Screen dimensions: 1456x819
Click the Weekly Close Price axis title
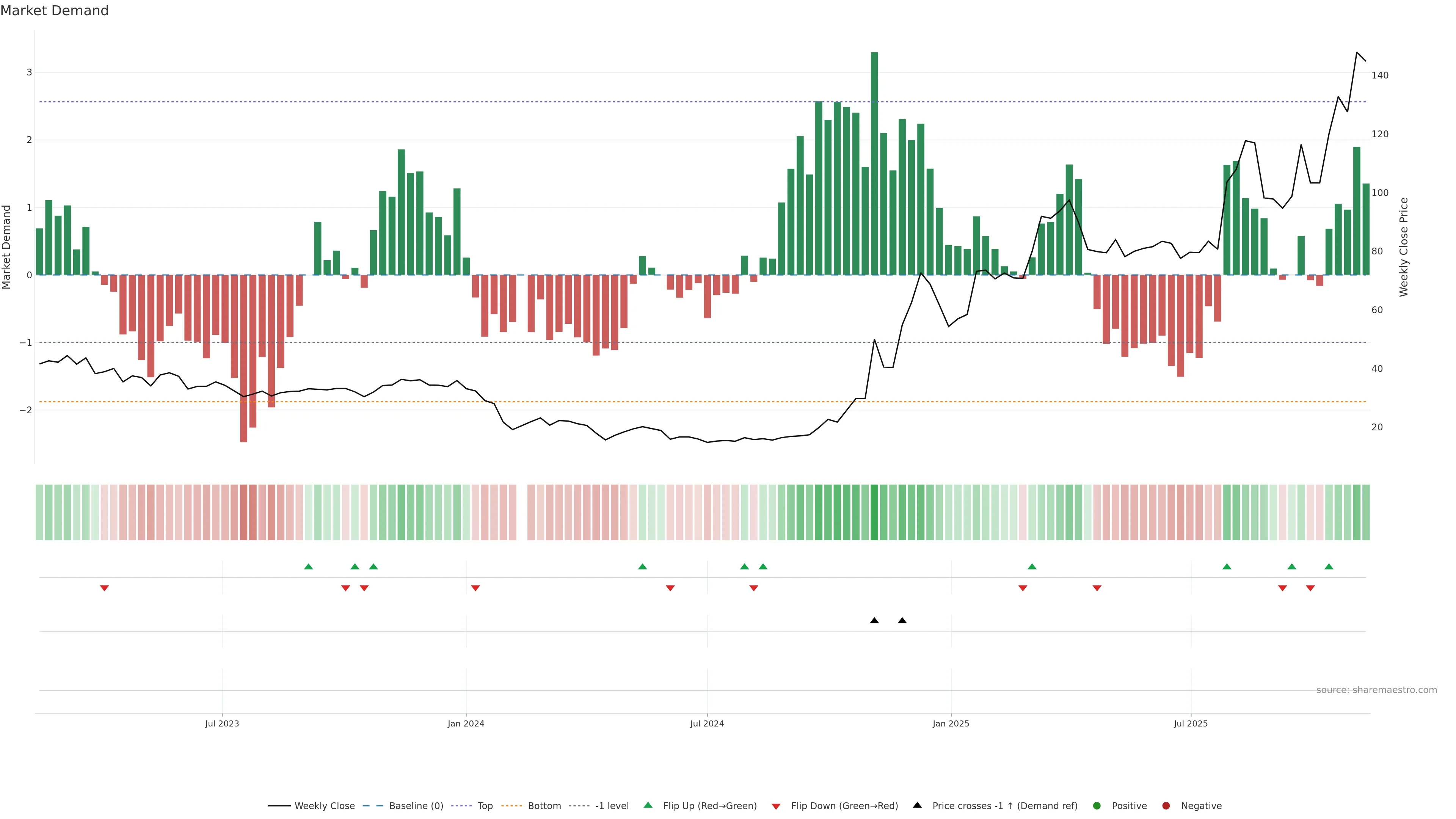pyautogui.click(x=1404, y=247)
